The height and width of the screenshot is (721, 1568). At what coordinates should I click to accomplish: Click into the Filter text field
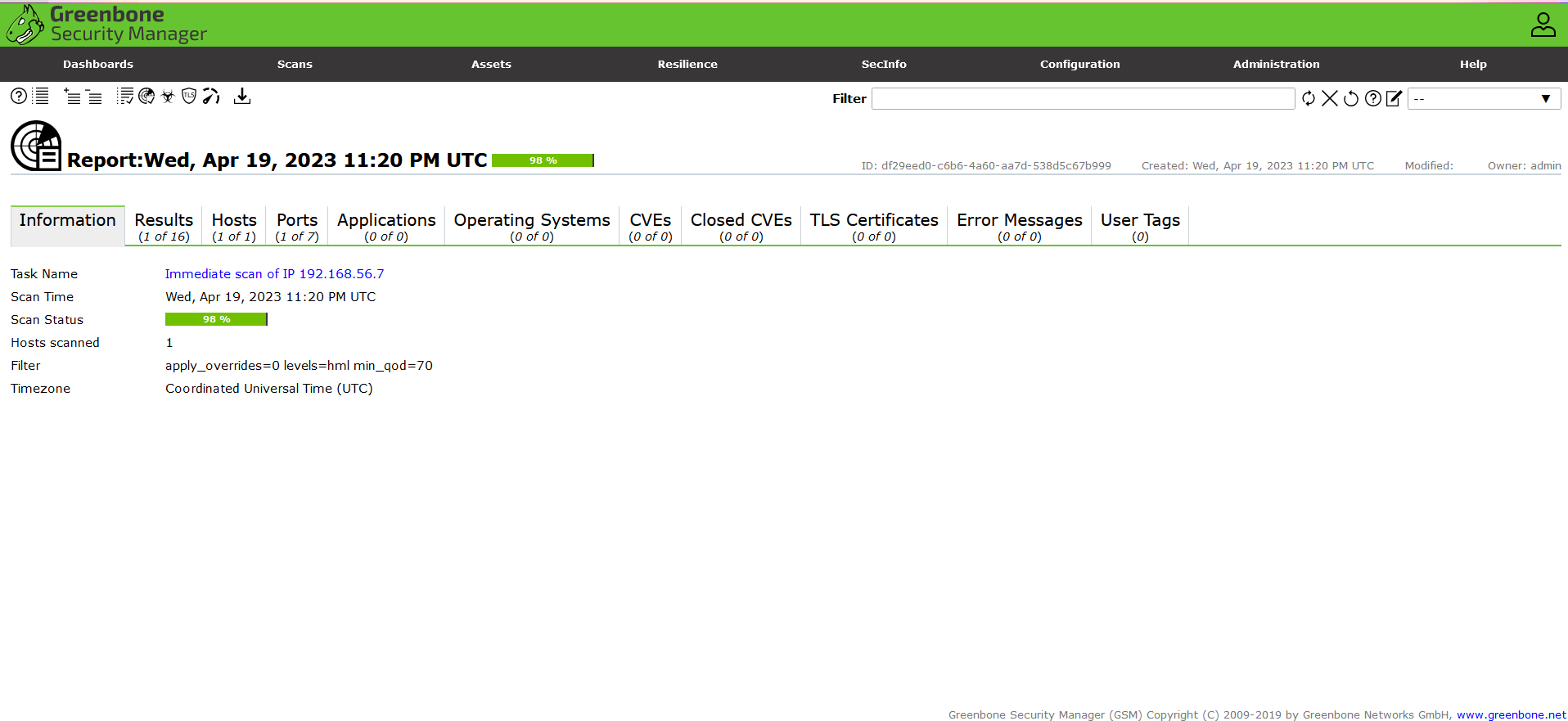(x=1083, y=98)
